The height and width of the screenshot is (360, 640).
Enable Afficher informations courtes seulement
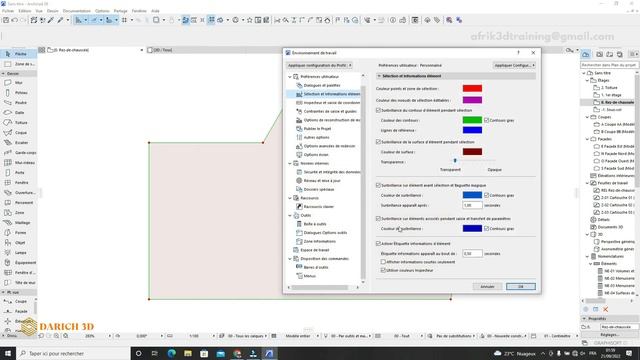pos(383,262)
